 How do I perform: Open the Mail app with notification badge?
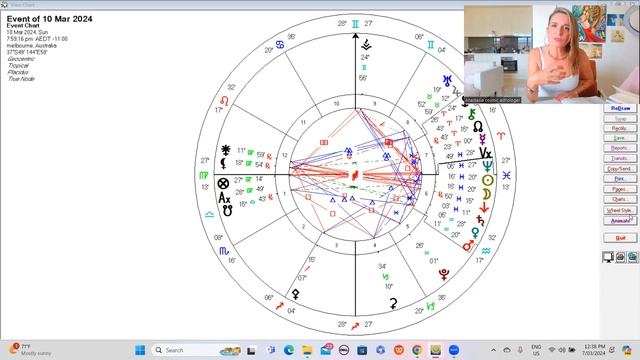[x=326, y=350]
